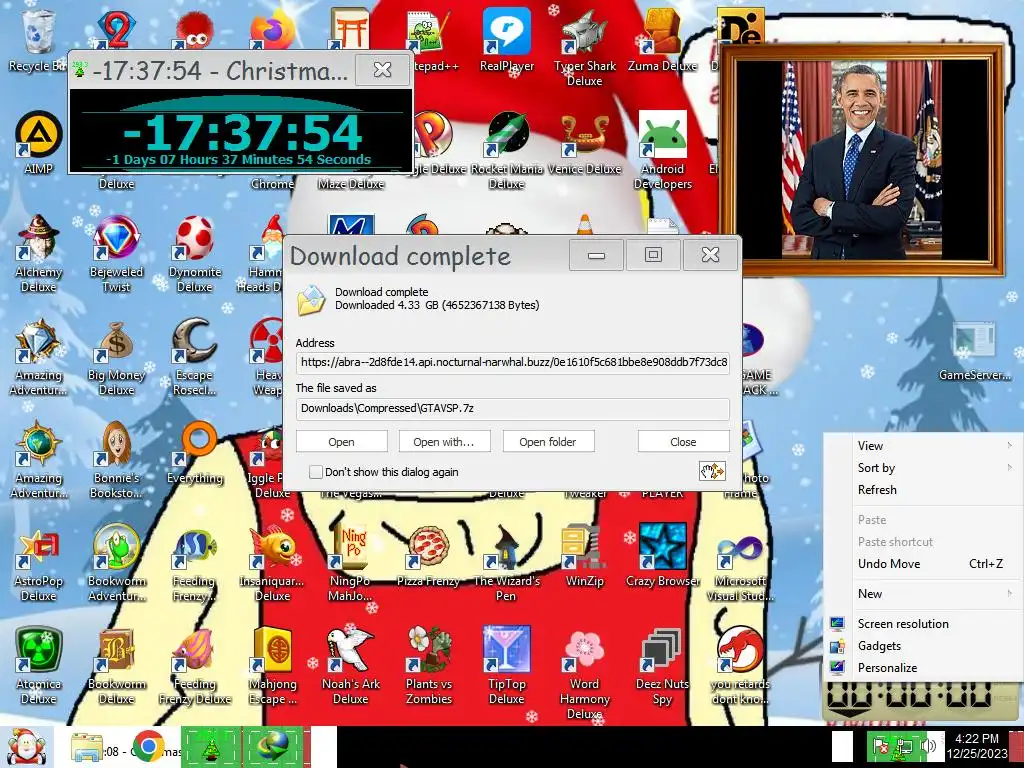Click the WinZip desktop icon
The width and height of the screenshot is (1024, 768).
coord(584,555)
